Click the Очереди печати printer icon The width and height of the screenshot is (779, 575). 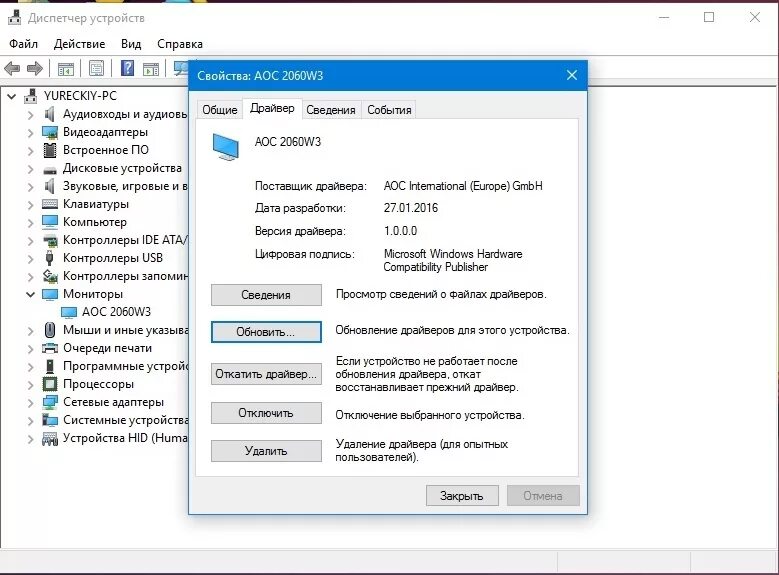[50, 348]
